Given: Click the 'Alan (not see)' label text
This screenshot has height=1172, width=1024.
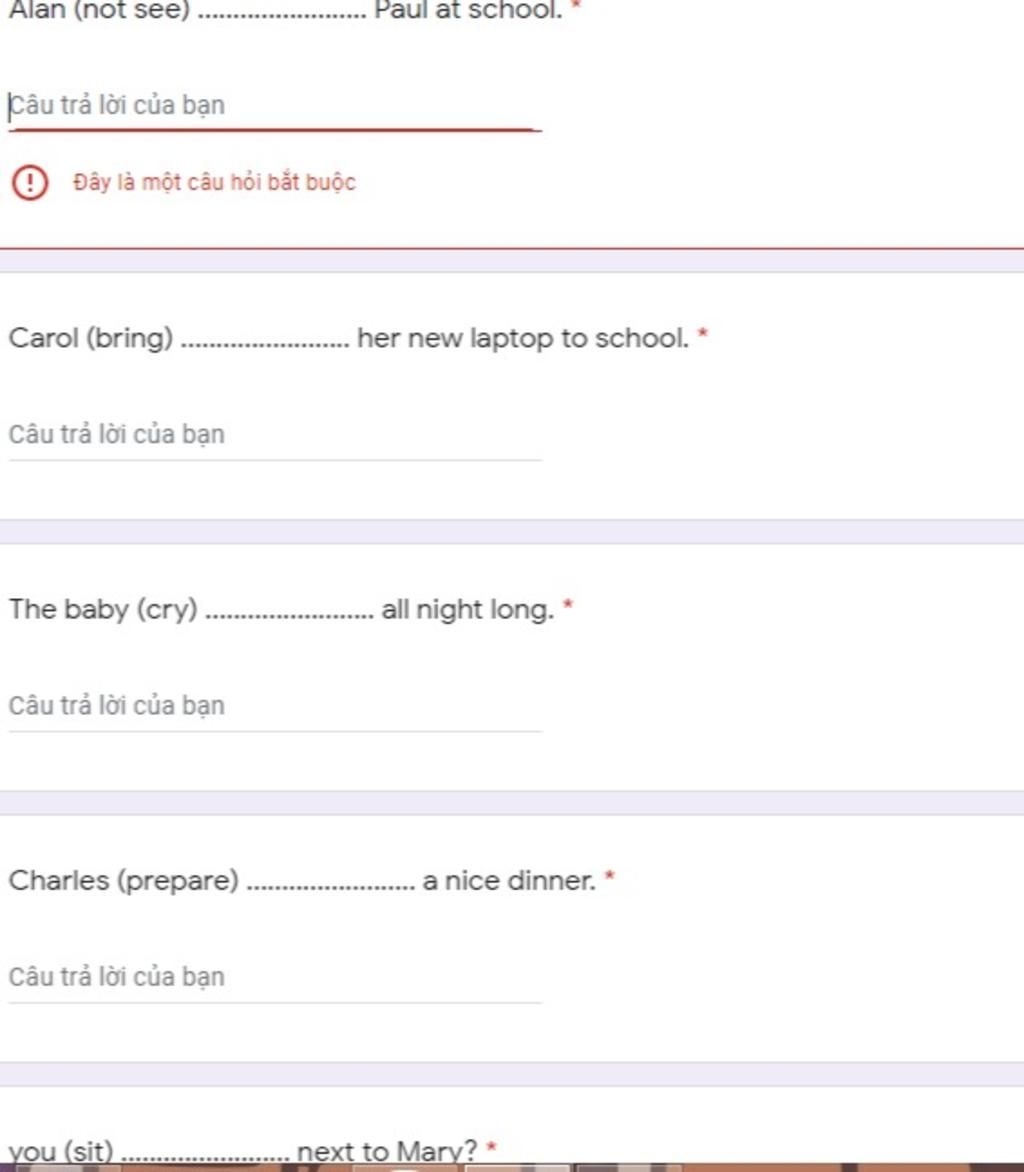Looking at the screenshot, I should [x=99, y=11].
